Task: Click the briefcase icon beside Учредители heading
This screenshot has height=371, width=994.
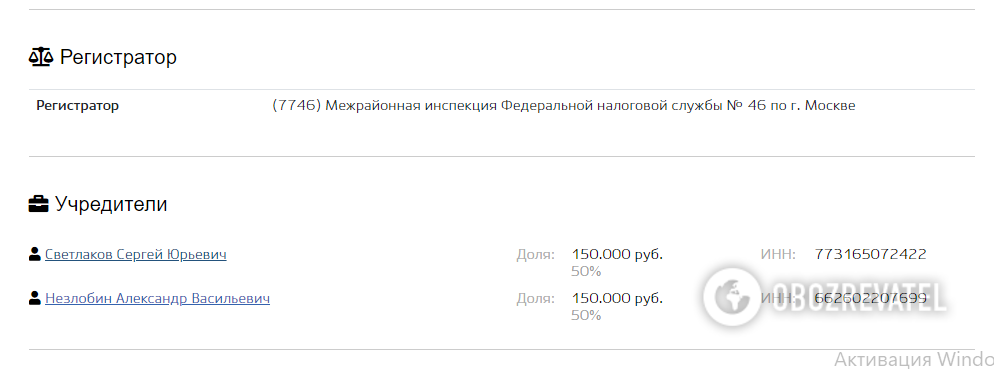Action: click(39, 204)
